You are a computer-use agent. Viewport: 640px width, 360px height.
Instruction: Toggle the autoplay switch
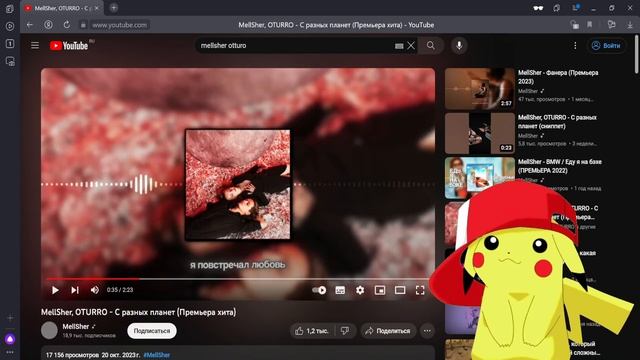pyautogui.click(x=319, y=290)
